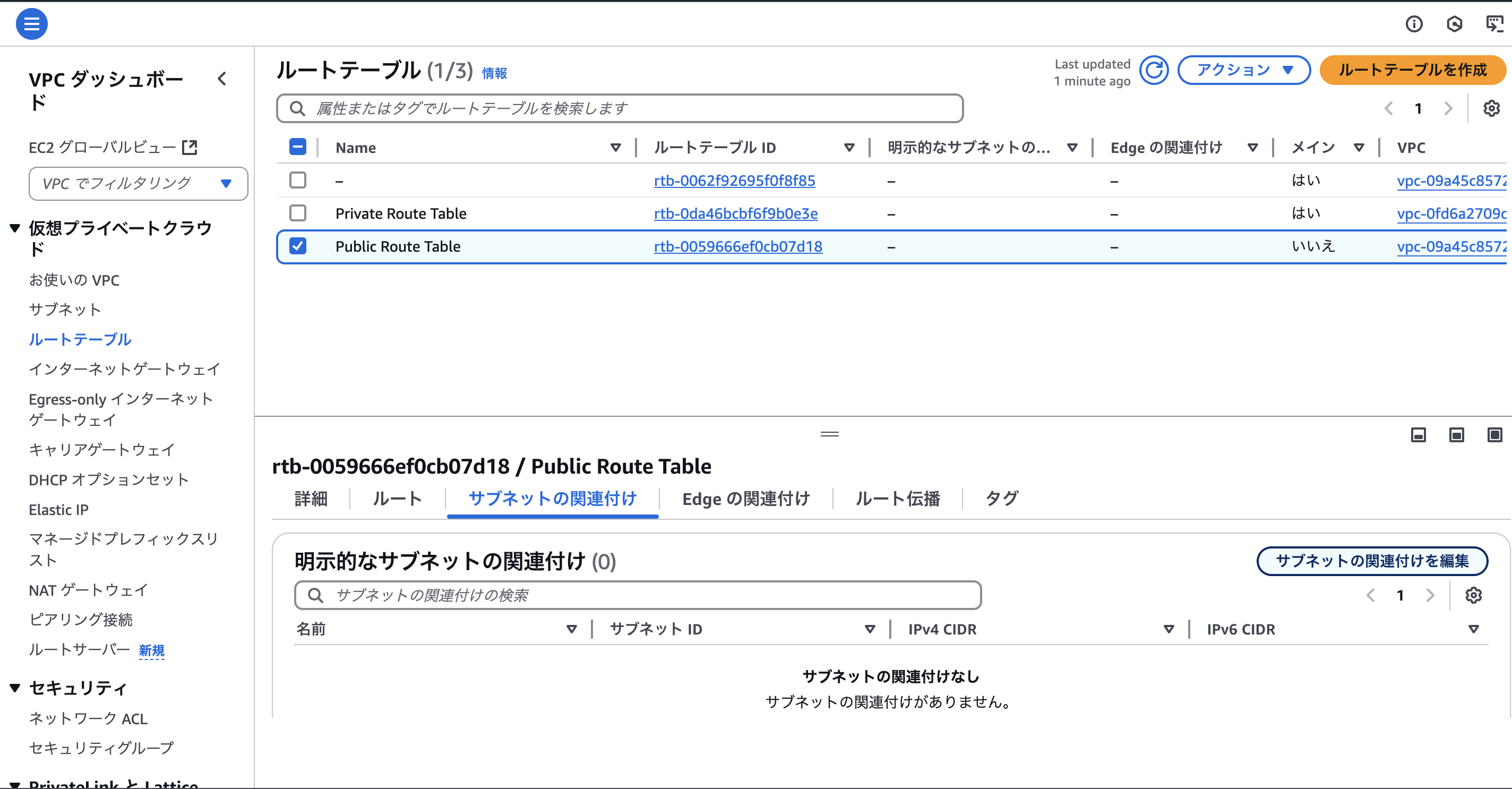Collapse the VPC dashboard sidebar chevron
The image size is (1512, 789).
[222, 79]
